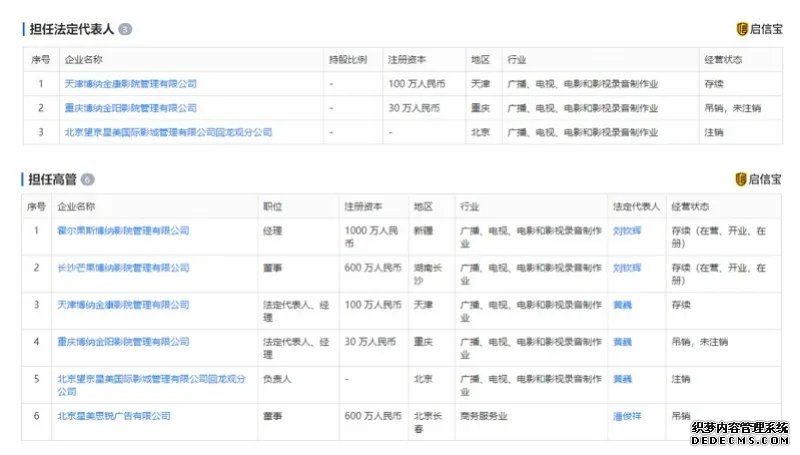View legal representative 刘歆晖 for 霍尔果斯博纳

click(x=627, y=231)
